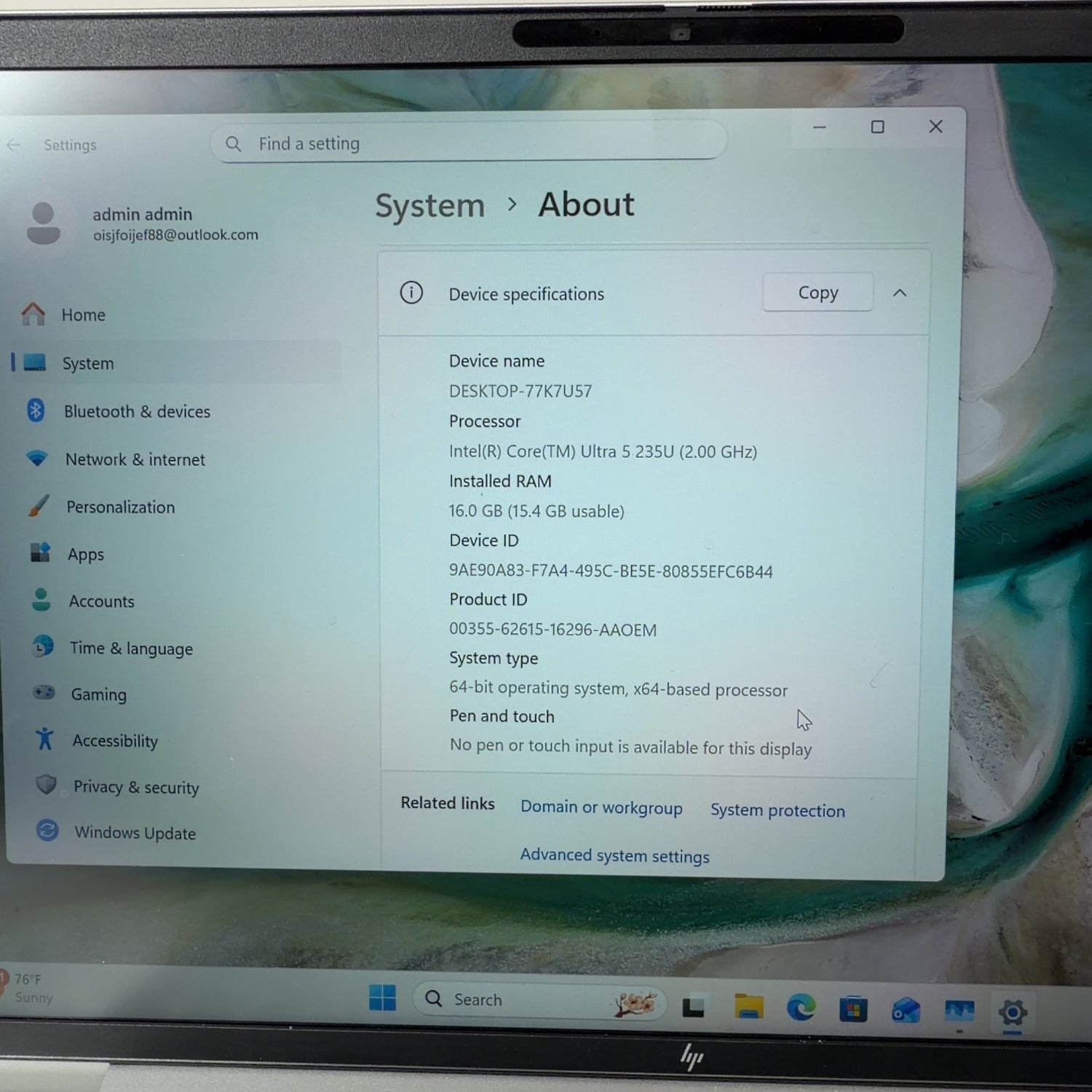Select Apps in the sidebar
Image resolution: width=1092 pixels, height=1092 pixels.
click(85, 554)
